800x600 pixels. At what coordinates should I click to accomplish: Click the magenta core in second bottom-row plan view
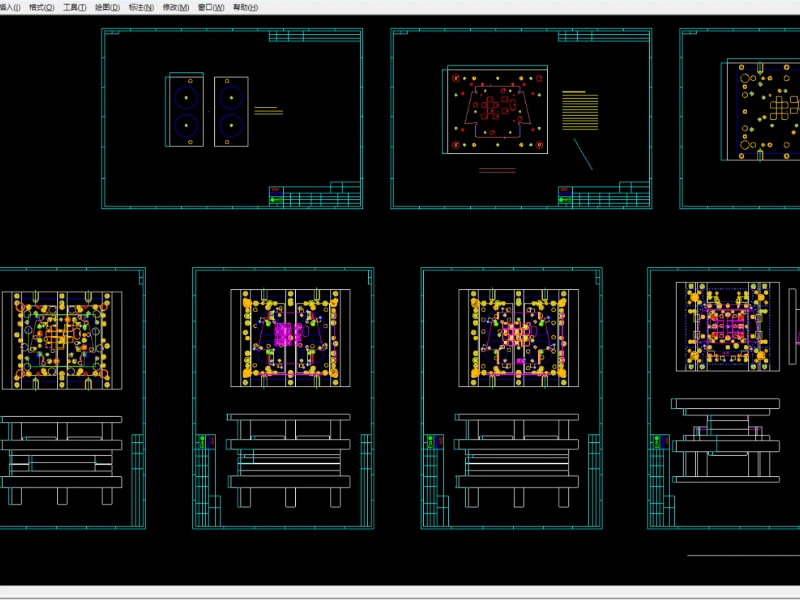point(288,334)
